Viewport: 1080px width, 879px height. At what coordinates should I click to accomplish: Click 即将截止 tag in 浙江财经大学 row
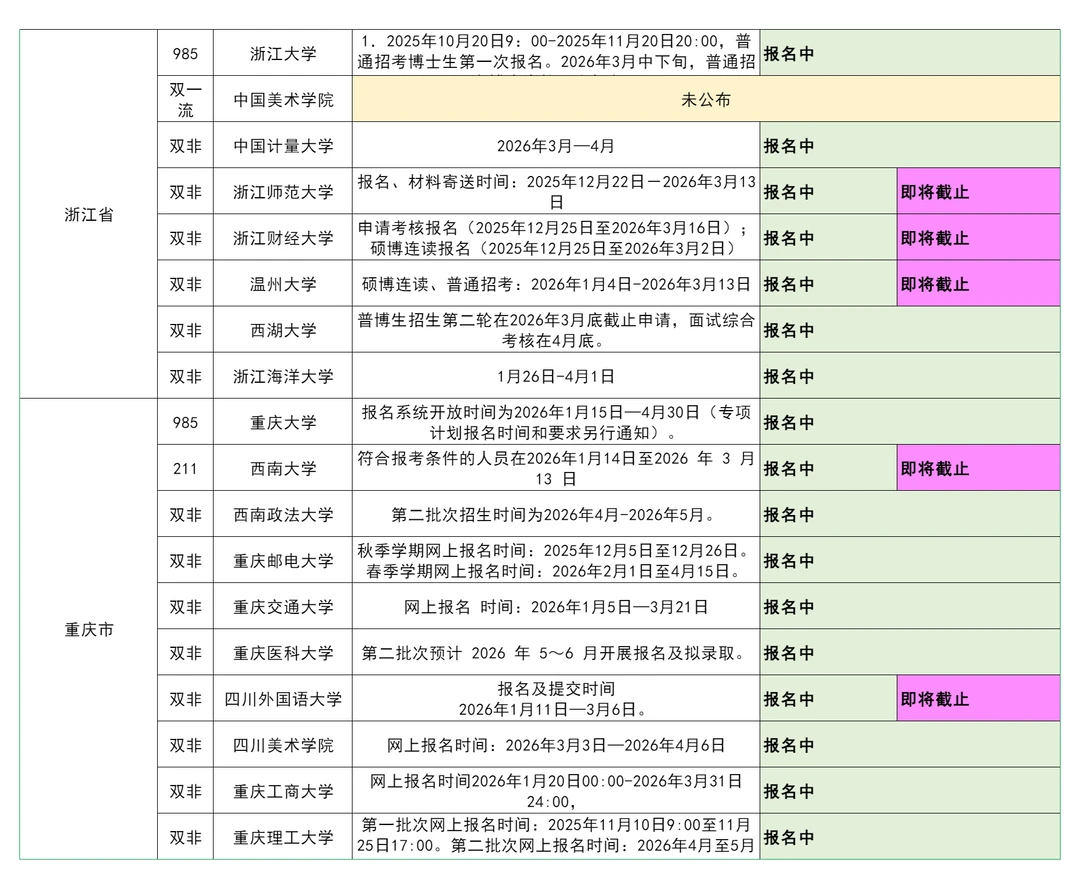pos(978,238)
